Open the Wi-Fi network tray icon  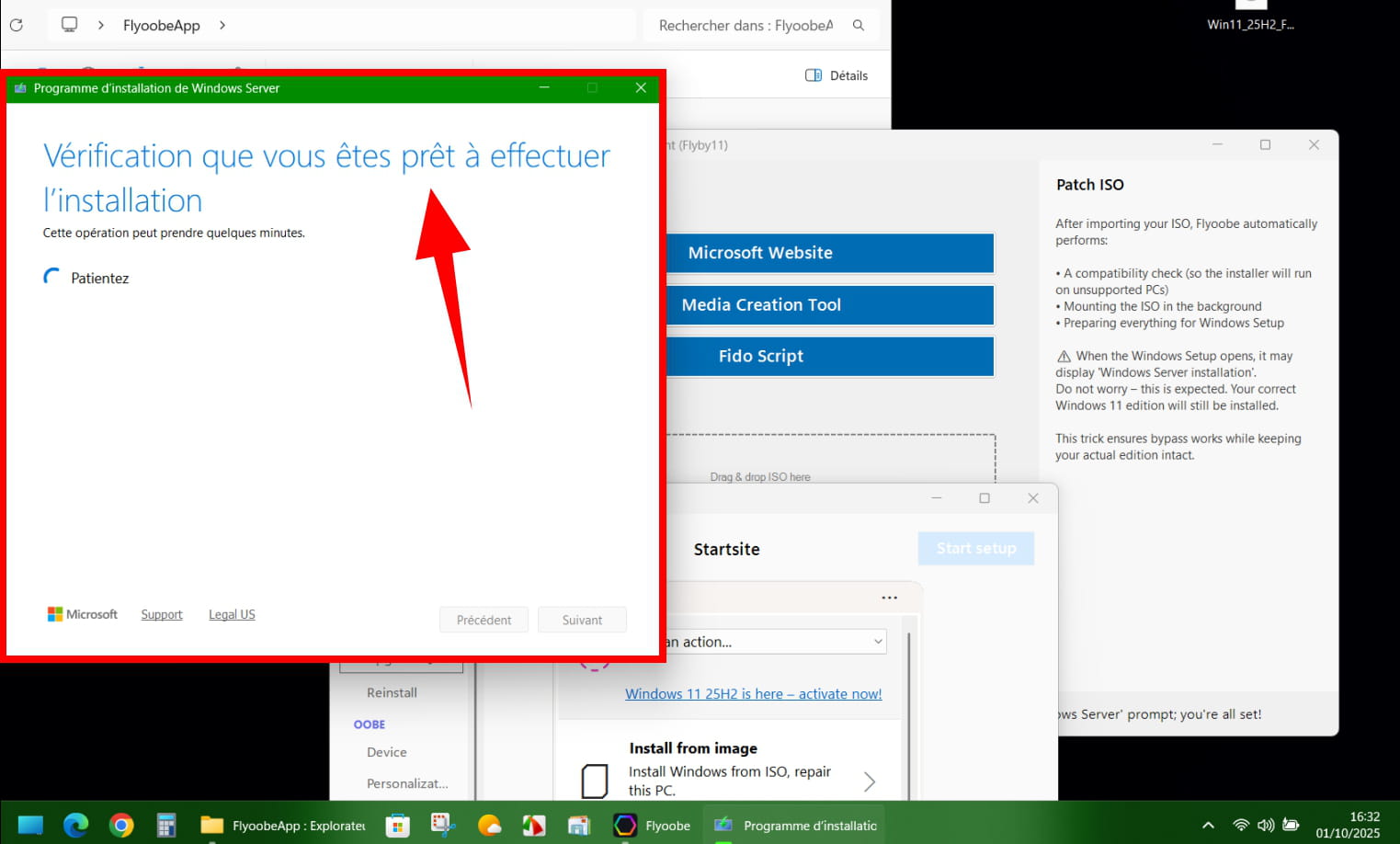1240,825
